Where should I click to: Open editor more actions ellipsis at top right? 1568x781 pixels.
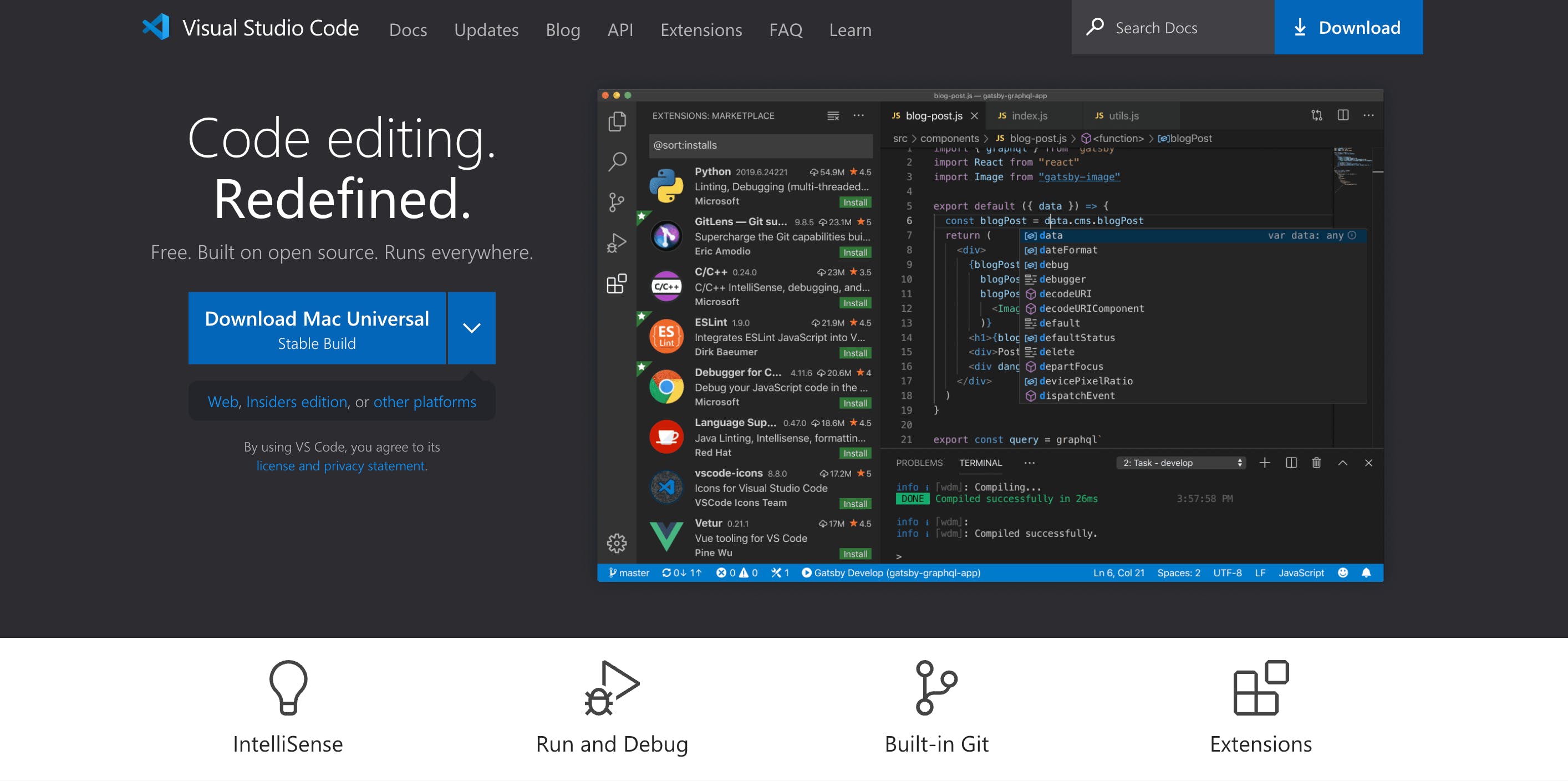[1368, 115]
